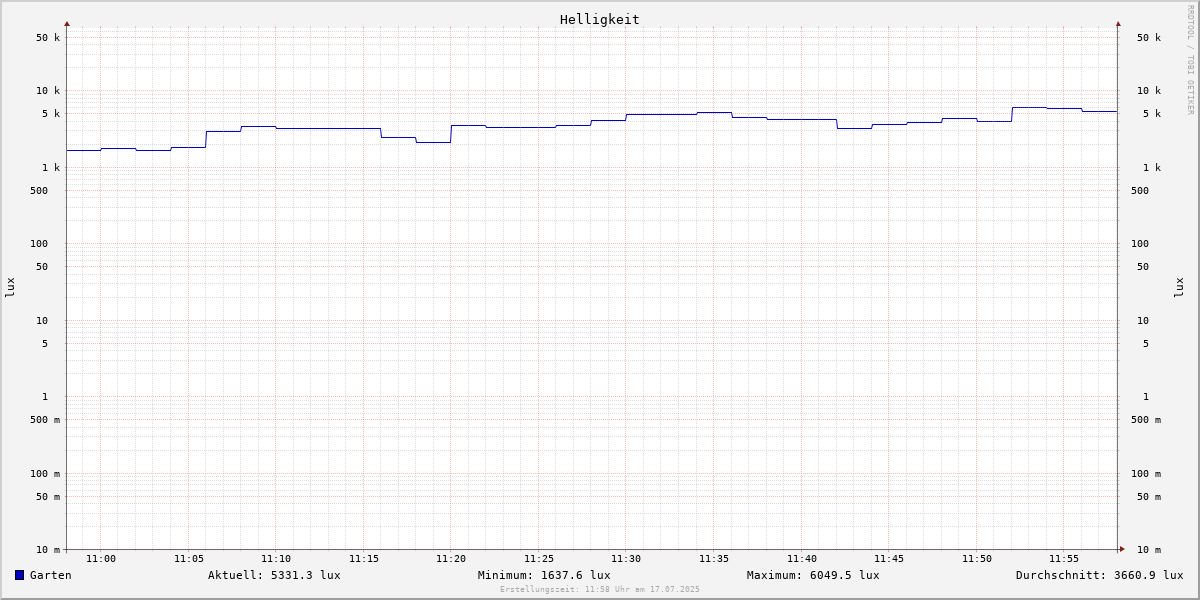The width and height of the screenshot is (1200, 600).
Task: Click the right vertical lux axis title
Action: click(1179, 288)
